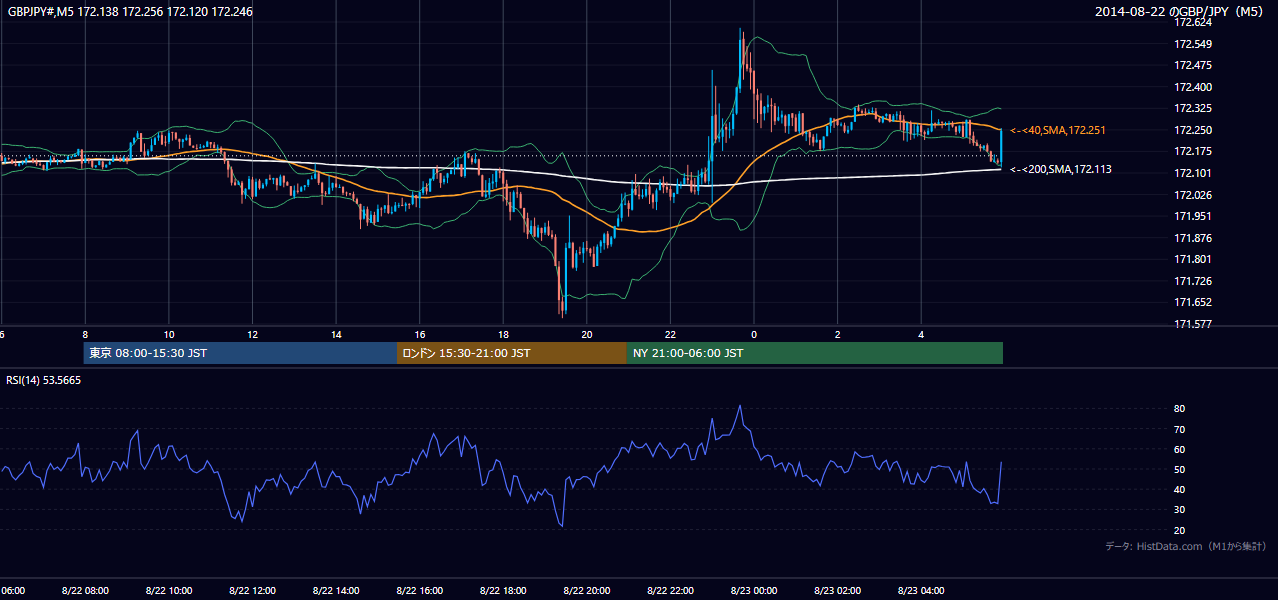The image size is (1278, 600).
Task: Click the RSI(14) 53.5665 indicator label
Action: tap(44, 380)
